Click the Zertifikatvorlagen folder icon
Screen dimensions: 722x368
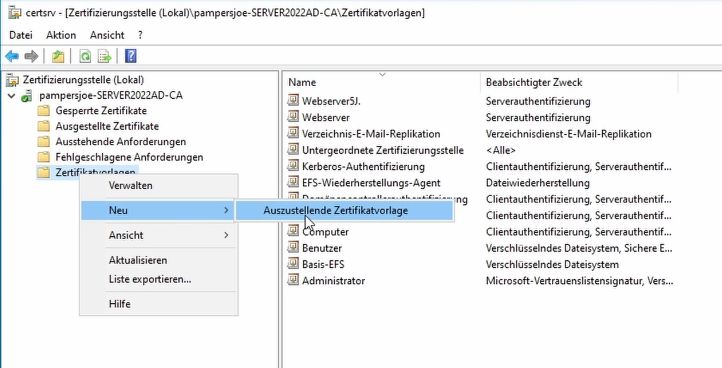click(44, 172)
